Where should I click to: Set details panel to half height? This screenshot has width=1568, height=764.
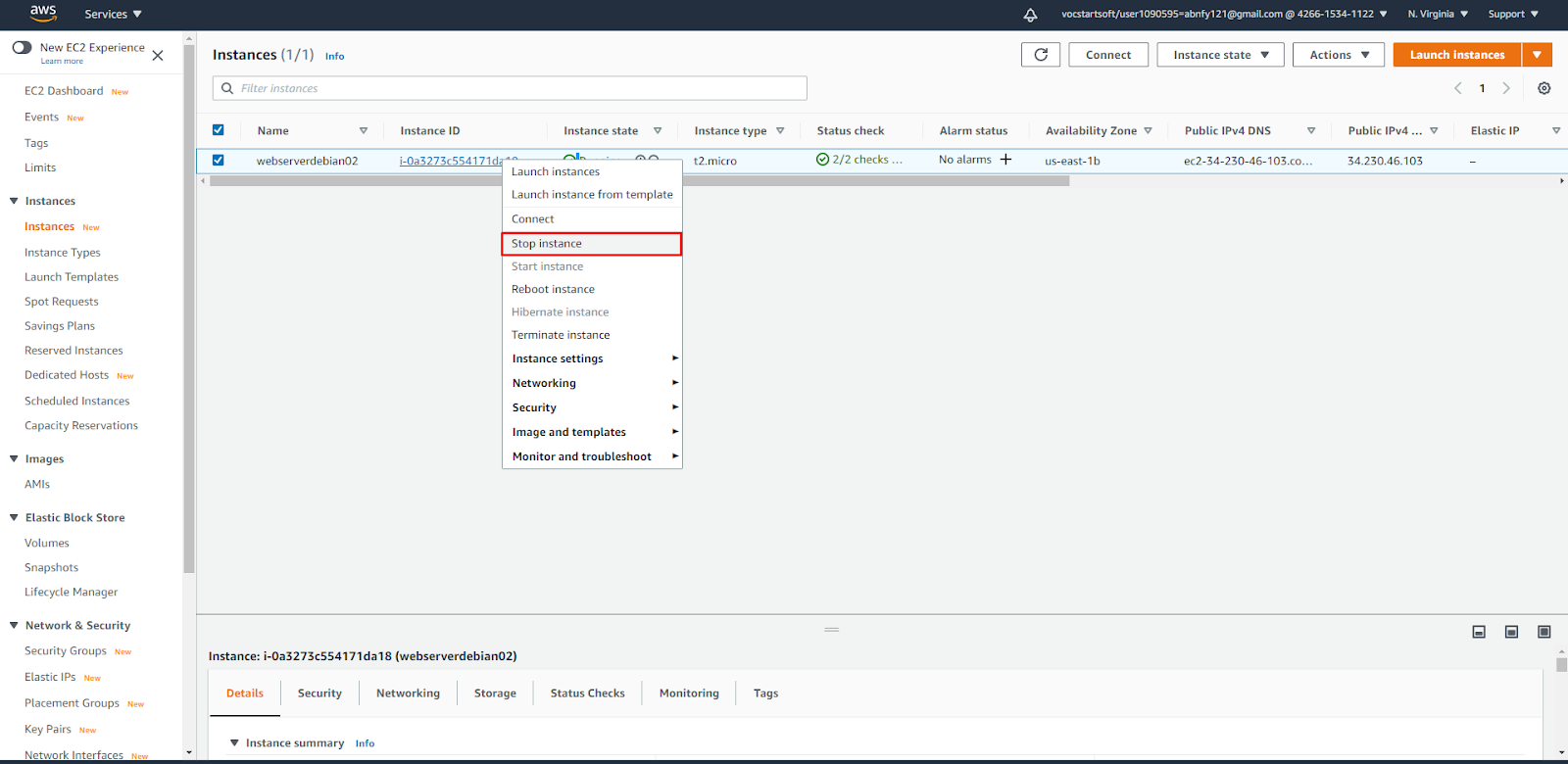coord(1511,632)
